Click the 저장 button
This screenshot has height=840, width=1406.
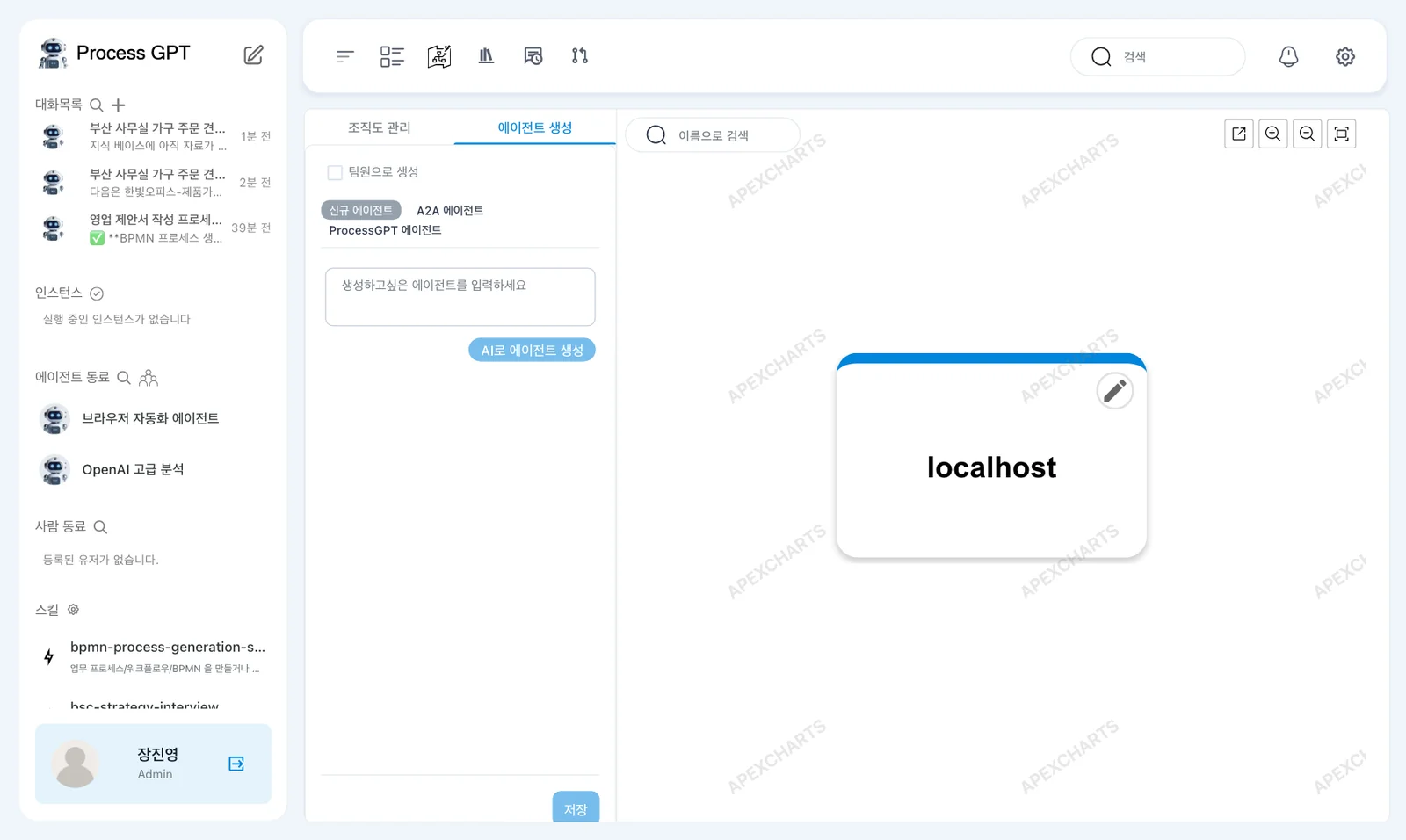(576, 807)
